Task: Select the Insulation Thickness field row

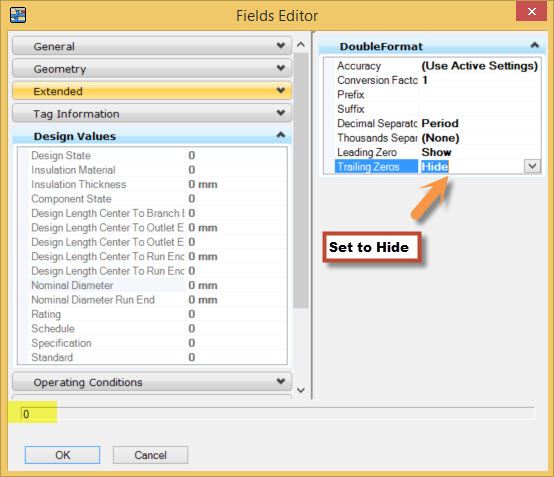Action: tap(152, 184)
